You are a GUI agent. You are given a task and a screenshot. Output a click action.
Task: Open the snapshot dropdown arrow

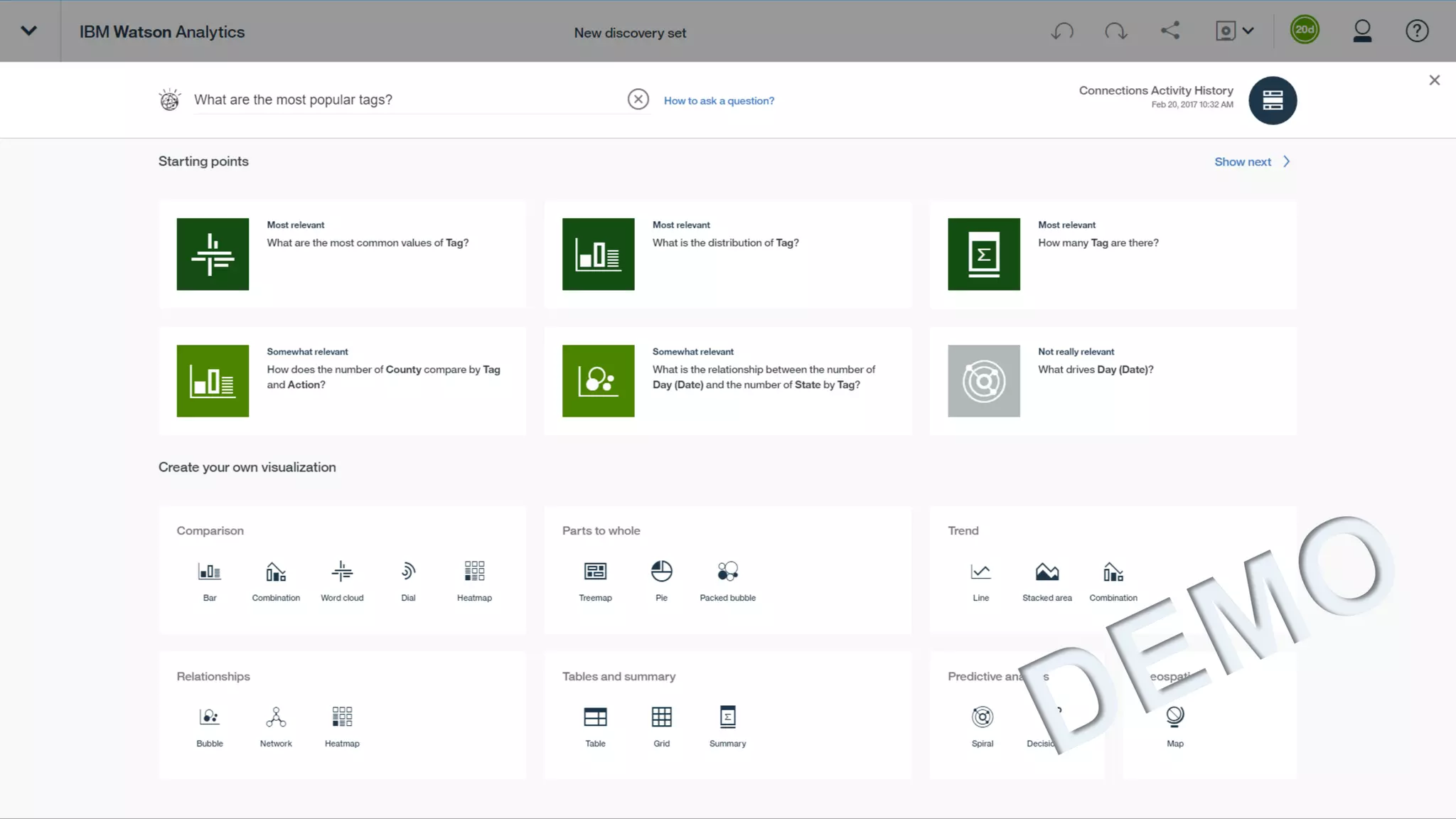click(x=1248, y=31)
